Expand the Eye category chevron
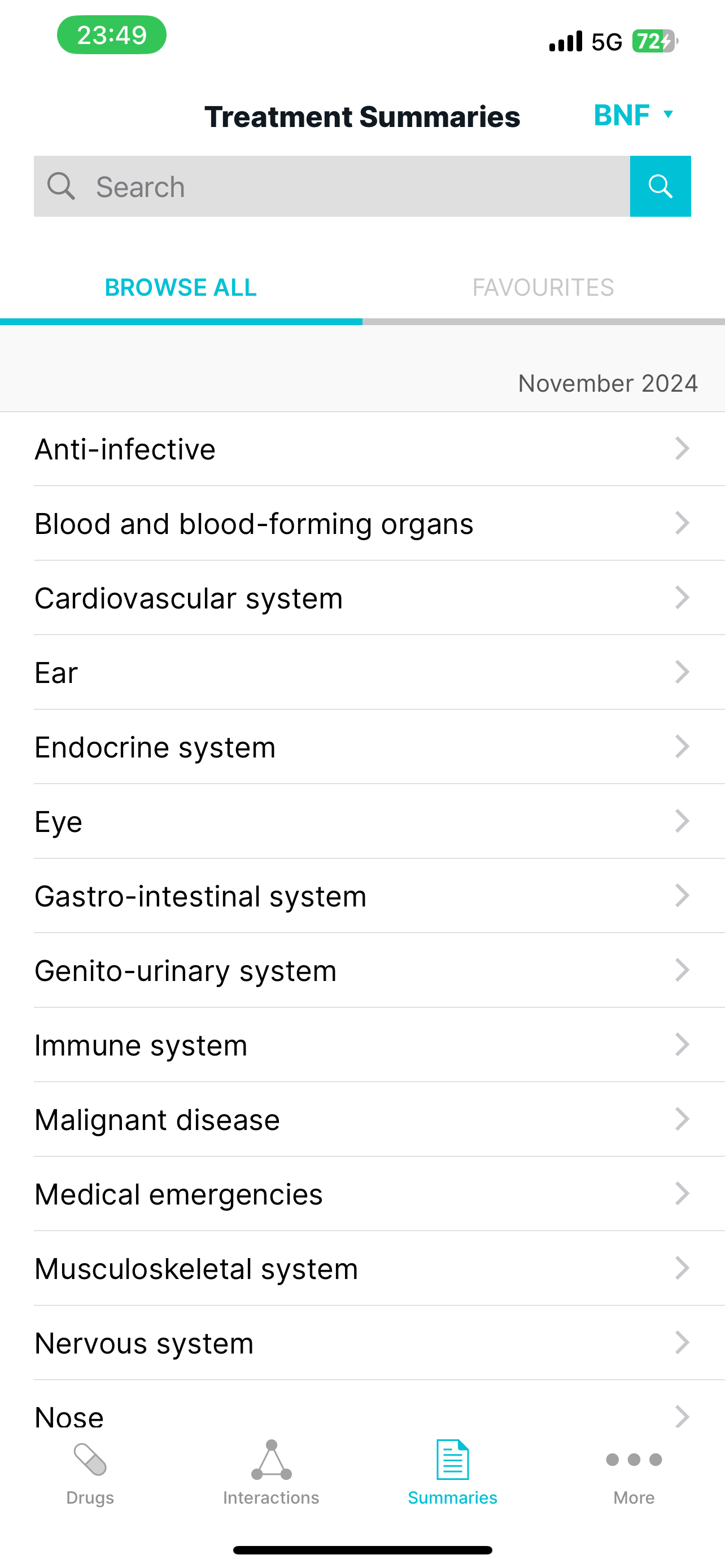The image size is (725, 1568). point(683,821)
